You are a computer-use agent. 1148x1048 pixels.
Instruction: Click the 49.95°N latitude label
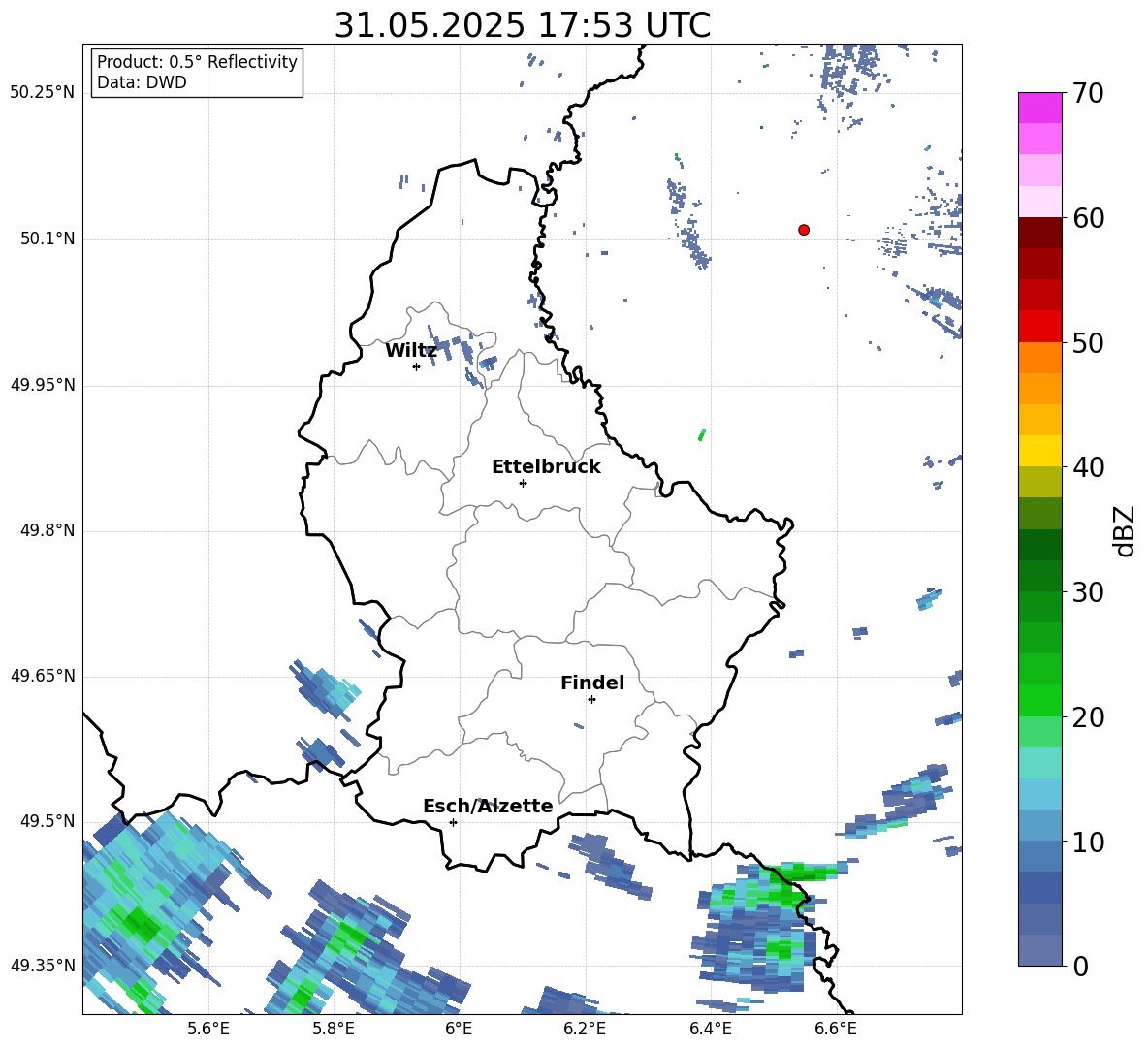pyautogui.click(x=43, y=384)
